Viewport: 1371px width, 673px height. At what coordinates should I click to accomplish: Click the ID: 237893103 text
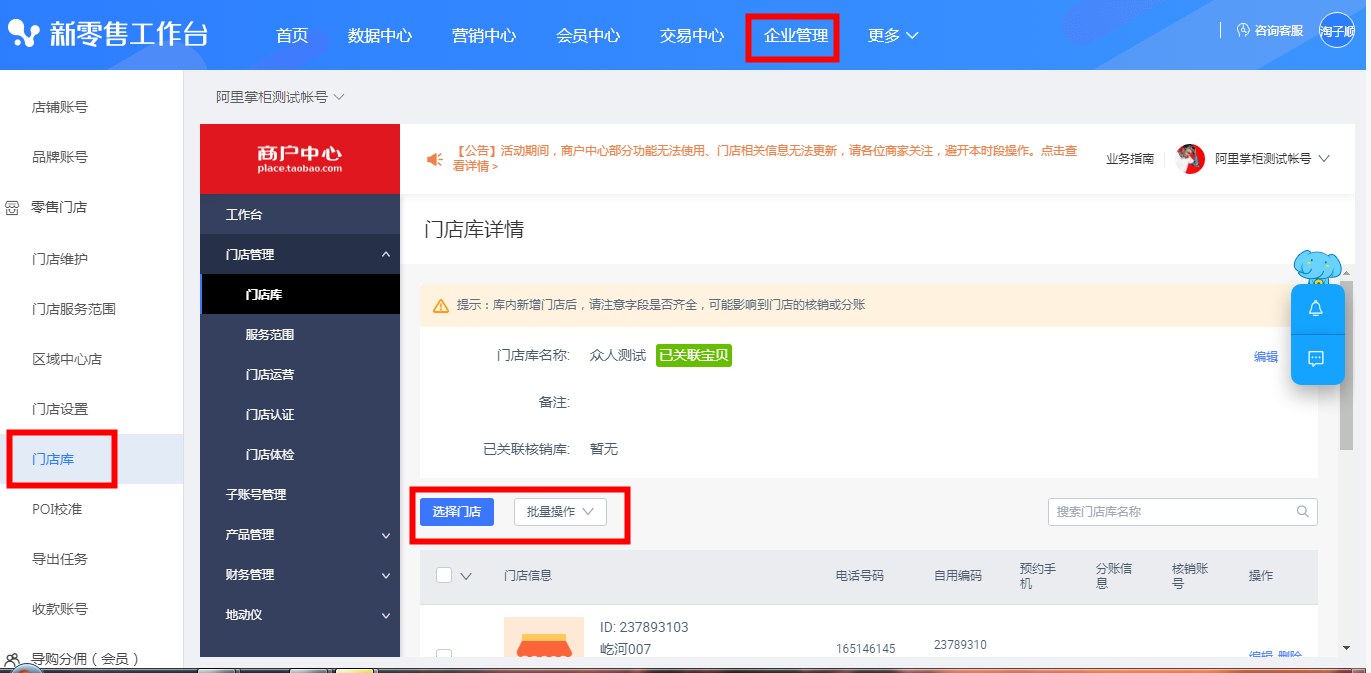click(644, 627)
